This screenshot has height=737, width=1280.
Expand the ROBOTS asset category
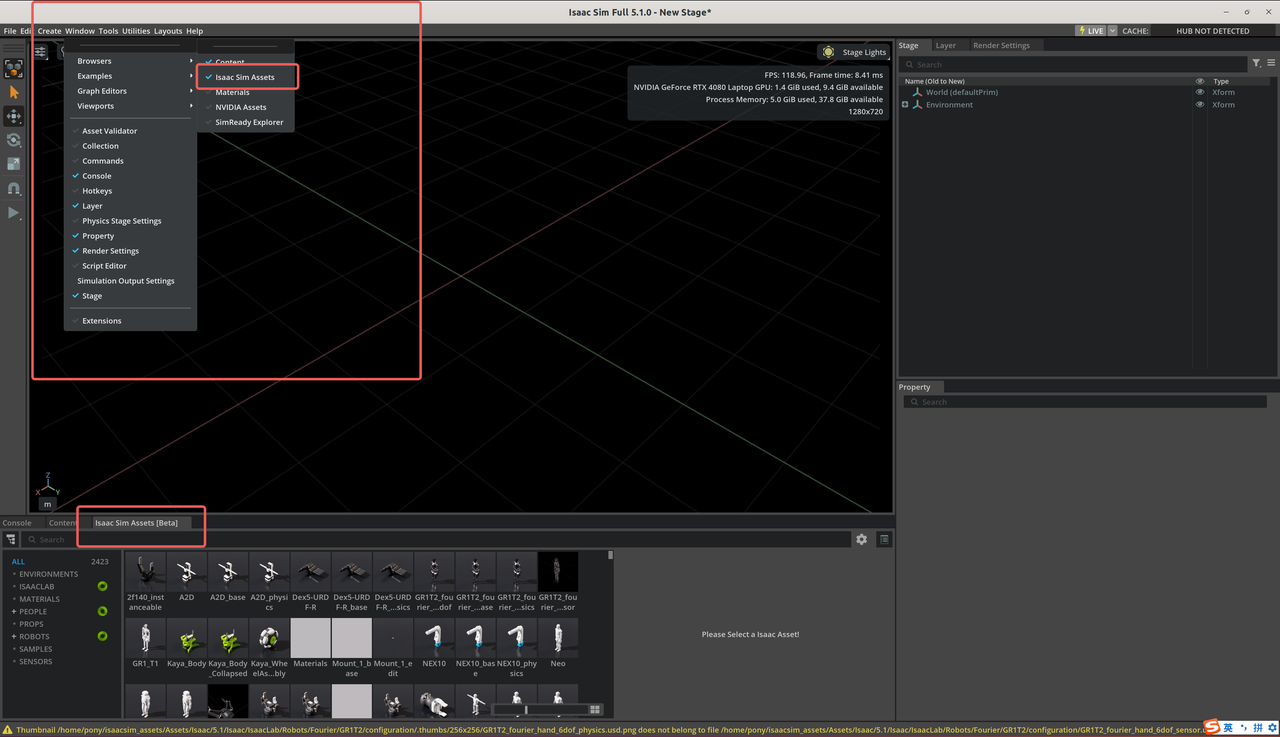point(14,636)
